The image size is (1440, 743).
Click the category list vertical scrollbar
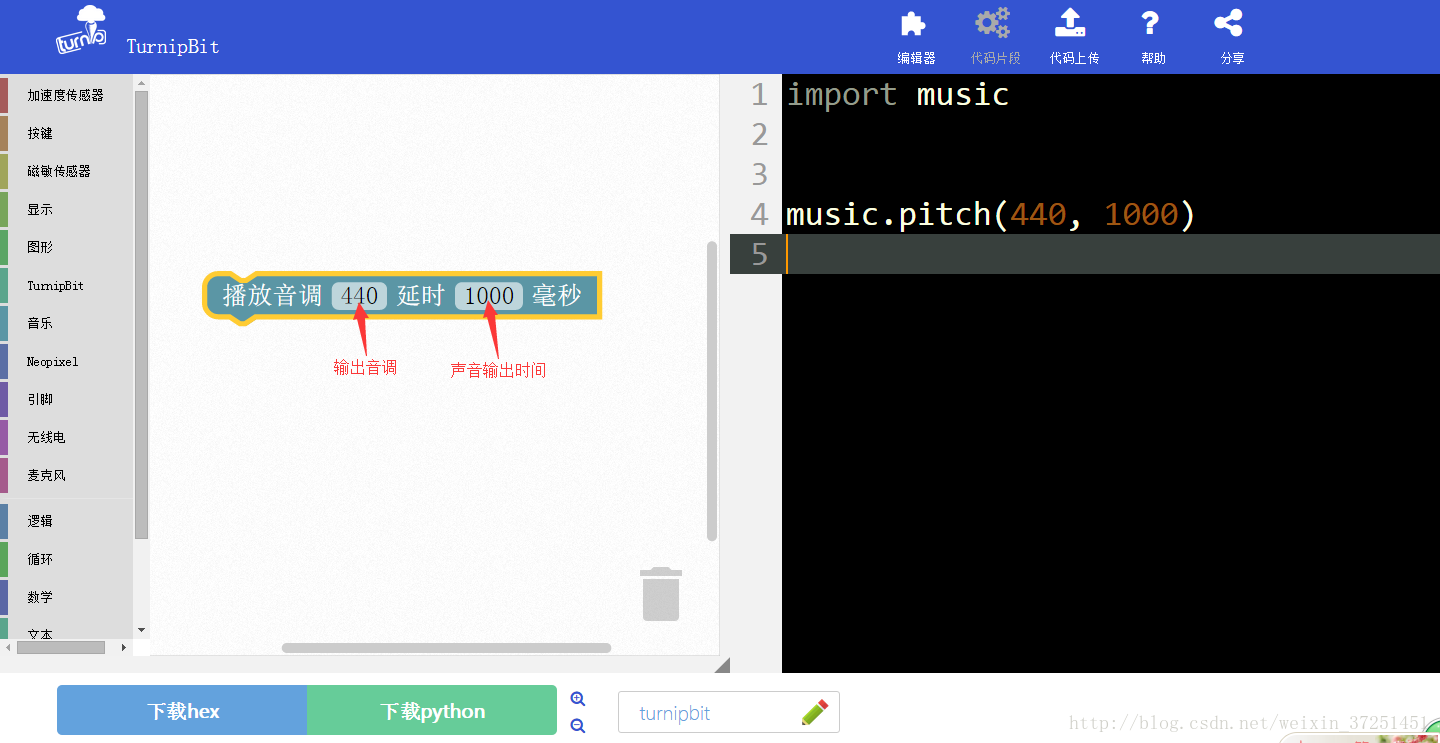click(x=141, y=314)
